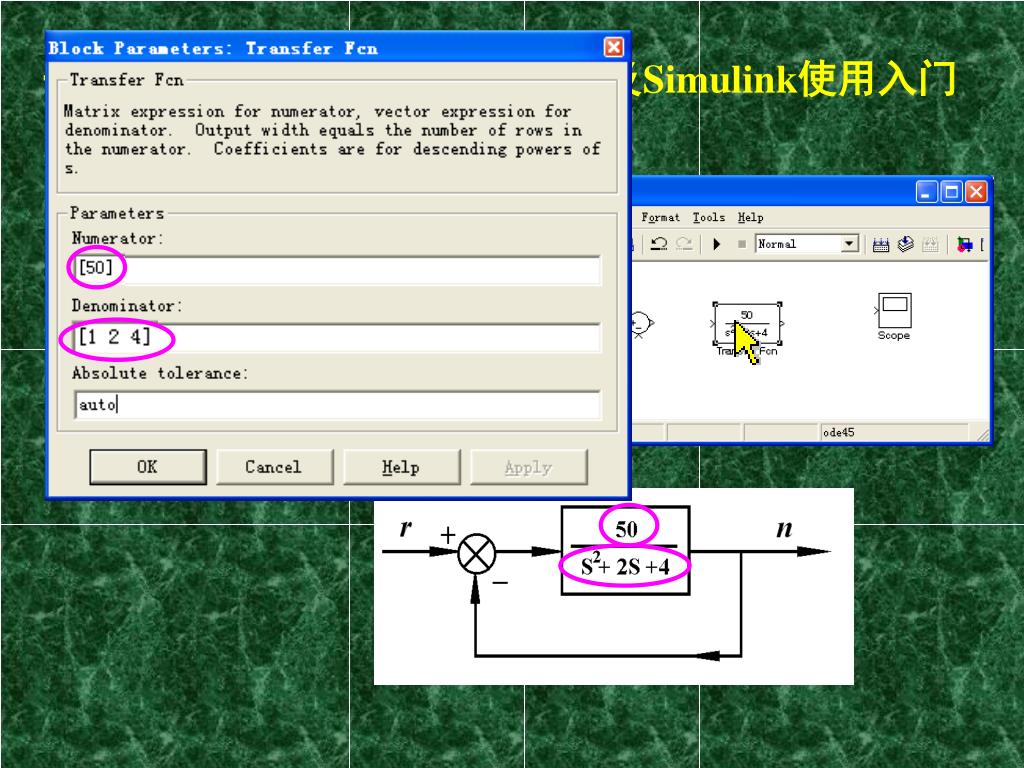Click the greyed Apply button
The width and height of the screenshot is (1024, 768).
[x=528, y=467]
